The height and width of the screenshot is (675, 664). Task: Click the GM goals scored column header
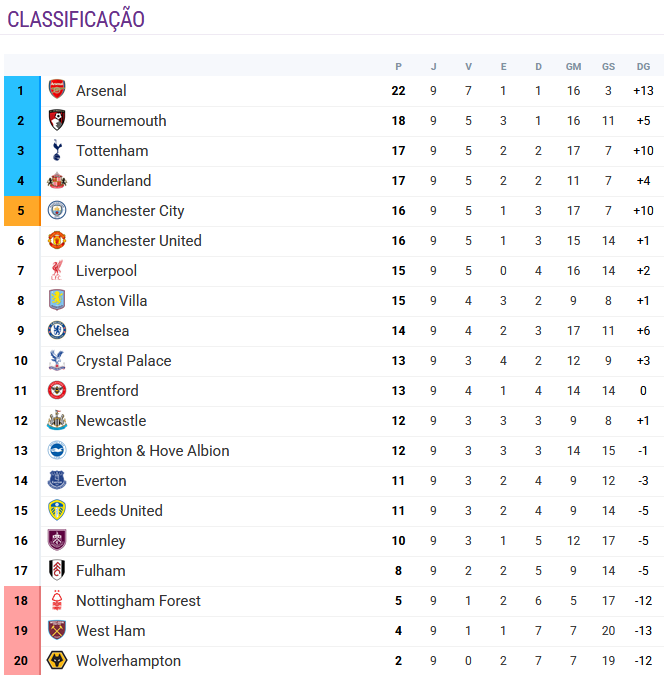click(x=573, y=67)
